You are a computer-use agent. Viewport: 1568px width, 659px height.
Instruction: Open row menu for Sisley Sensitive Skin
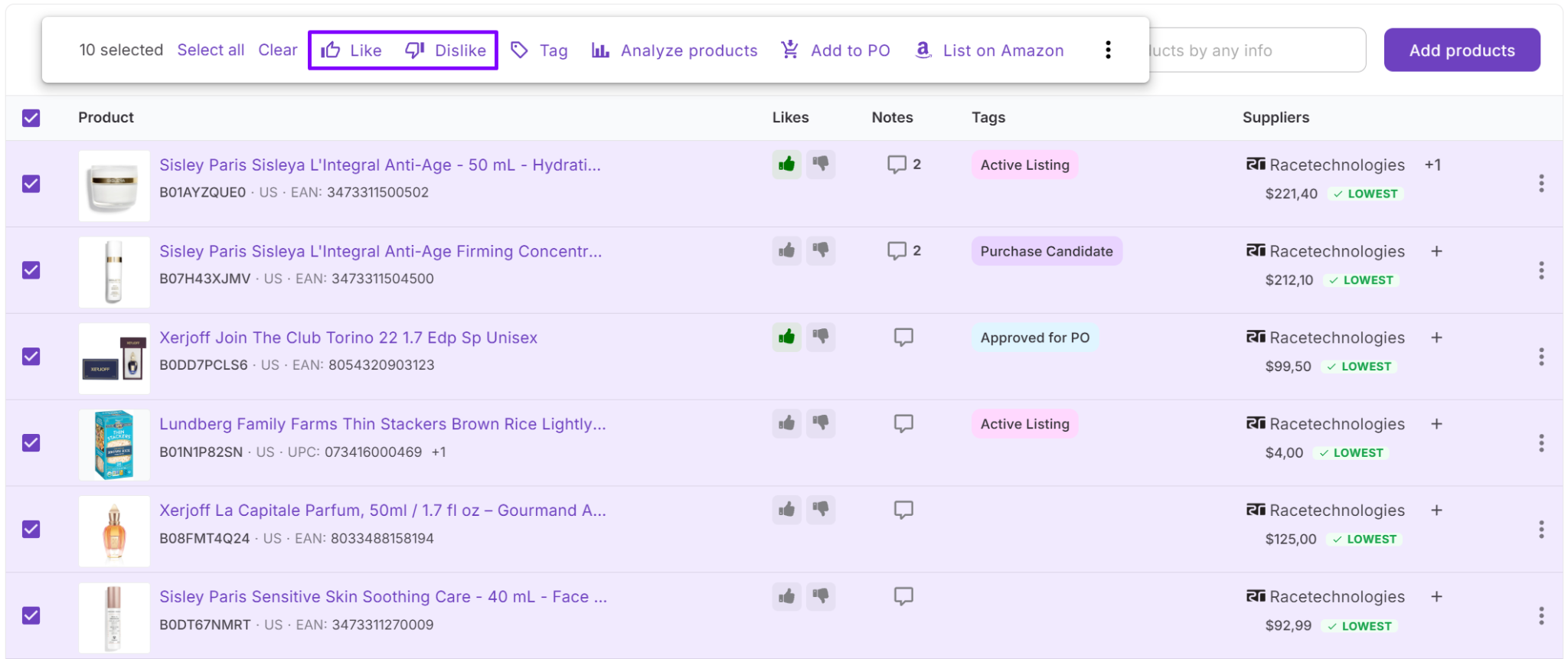coord(1541,616)
